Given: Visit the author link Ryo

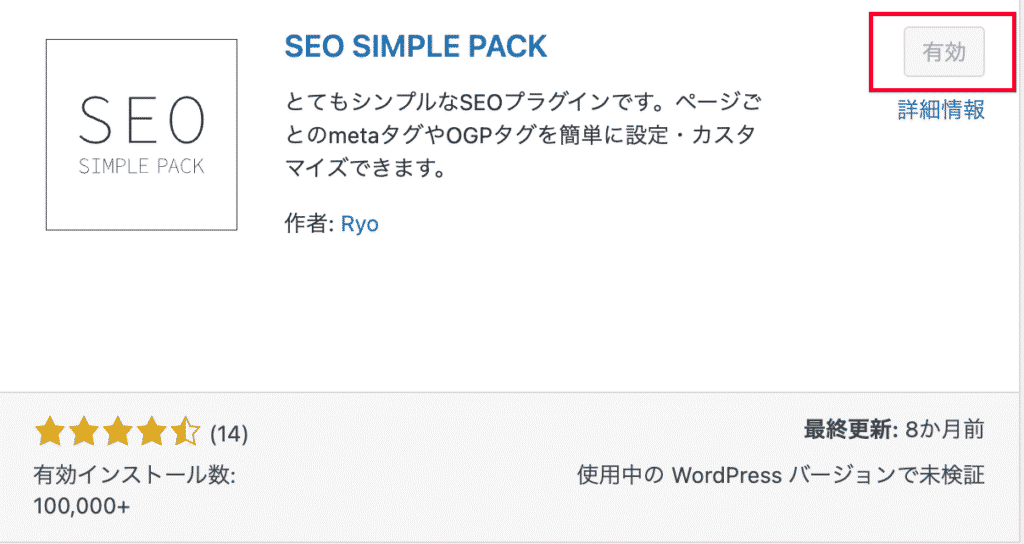Looking at the screenshot, I should point(360,224).
